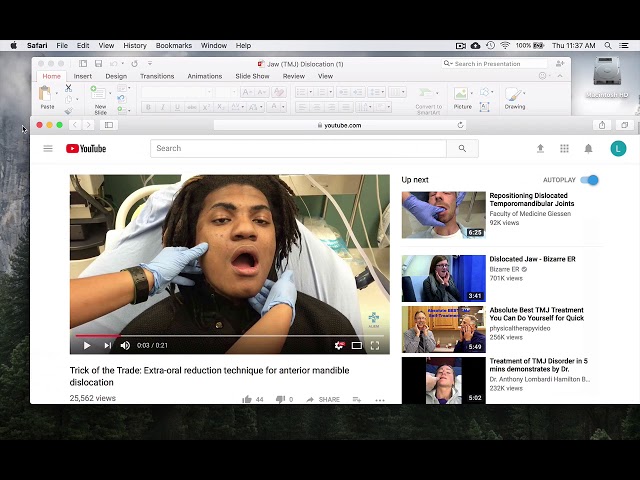Visit Faculty of Medicine Giessen channel
This screenshot has width=640, height=480.
530,213
